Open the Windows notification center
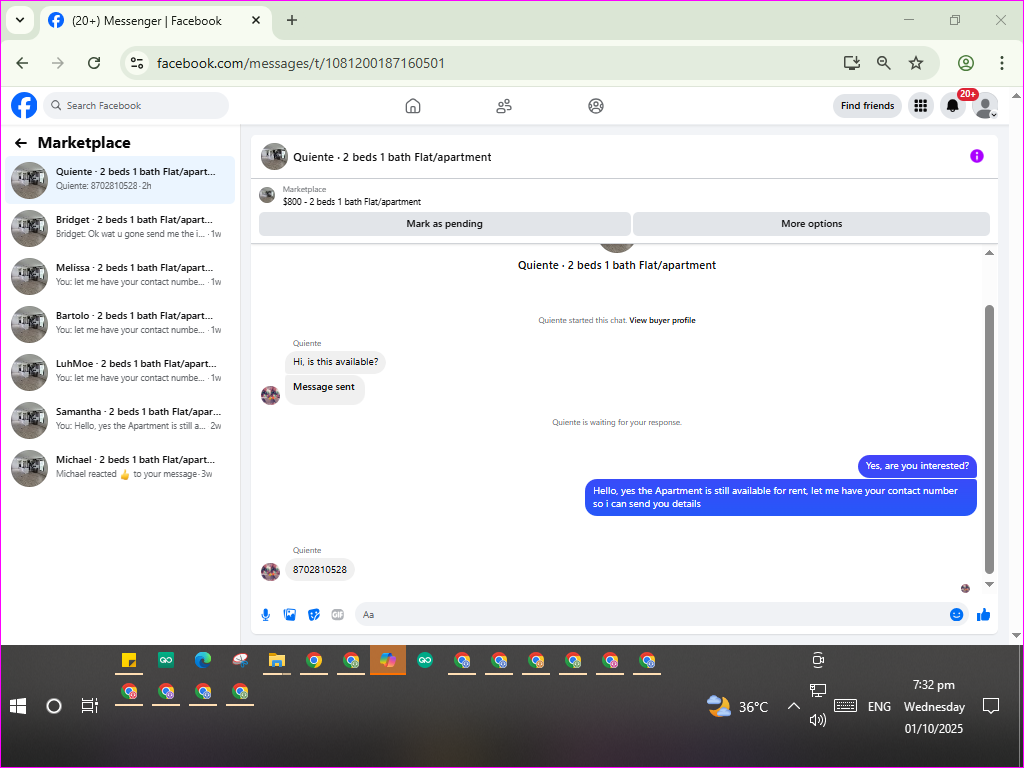The width and height of the screenshot is (1024, 768). click(991, 706)
